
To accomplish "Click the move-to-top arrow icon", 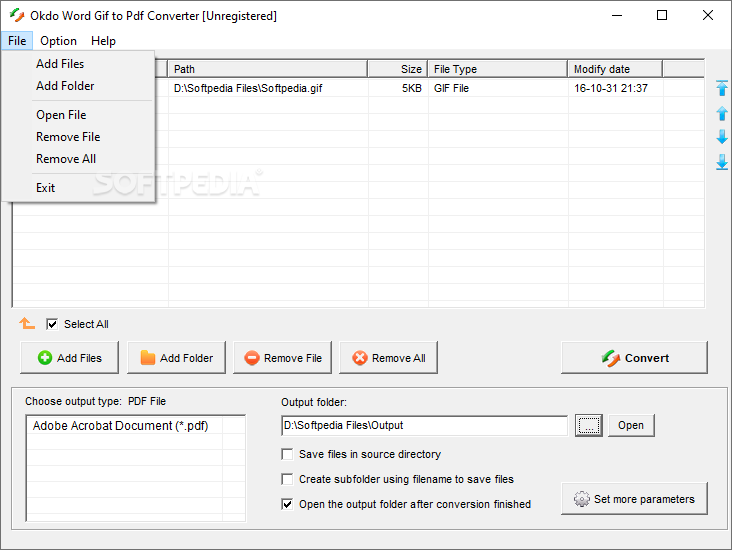I will click(722, 88).
